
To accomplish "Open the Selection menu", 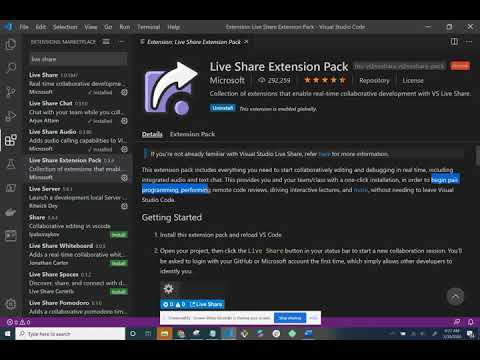I will pyautogui.click(x=65, y=27).
